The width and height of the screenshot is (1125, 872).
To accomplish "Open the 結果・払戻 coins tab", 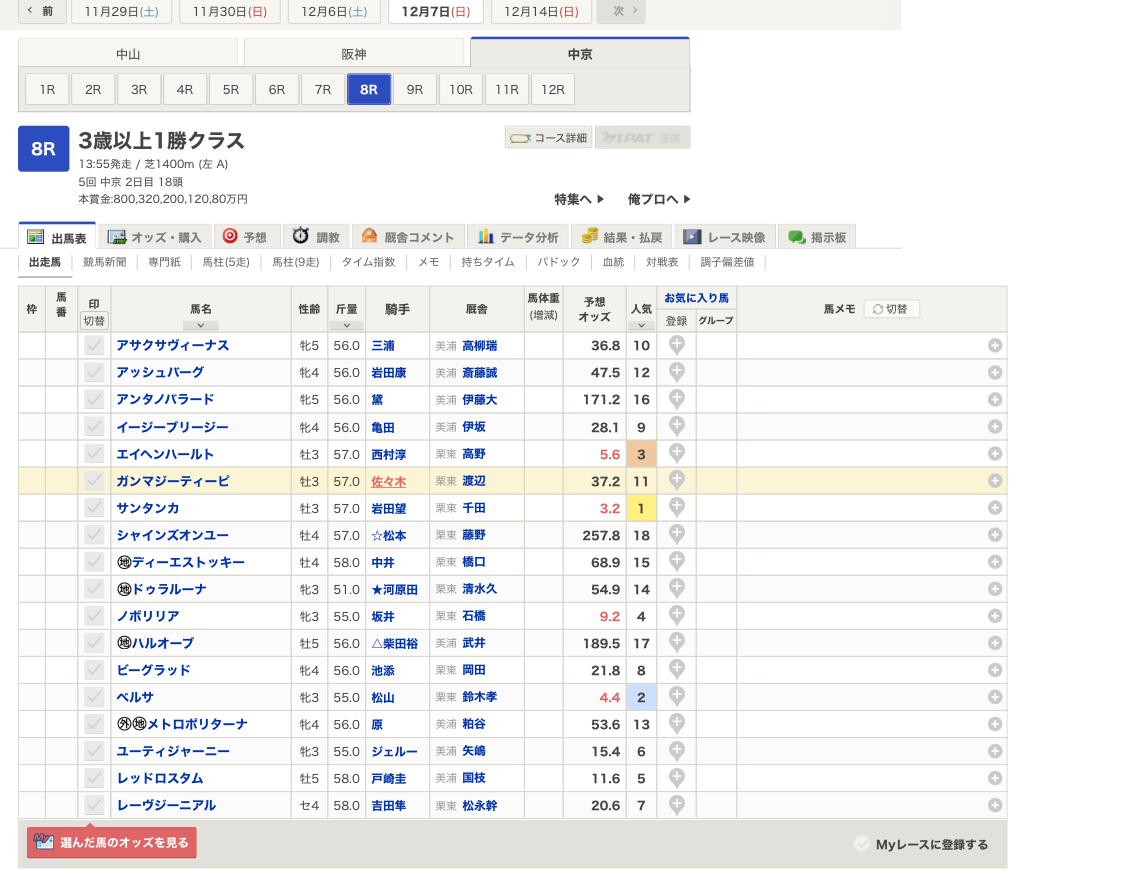I will click(622, 237).
